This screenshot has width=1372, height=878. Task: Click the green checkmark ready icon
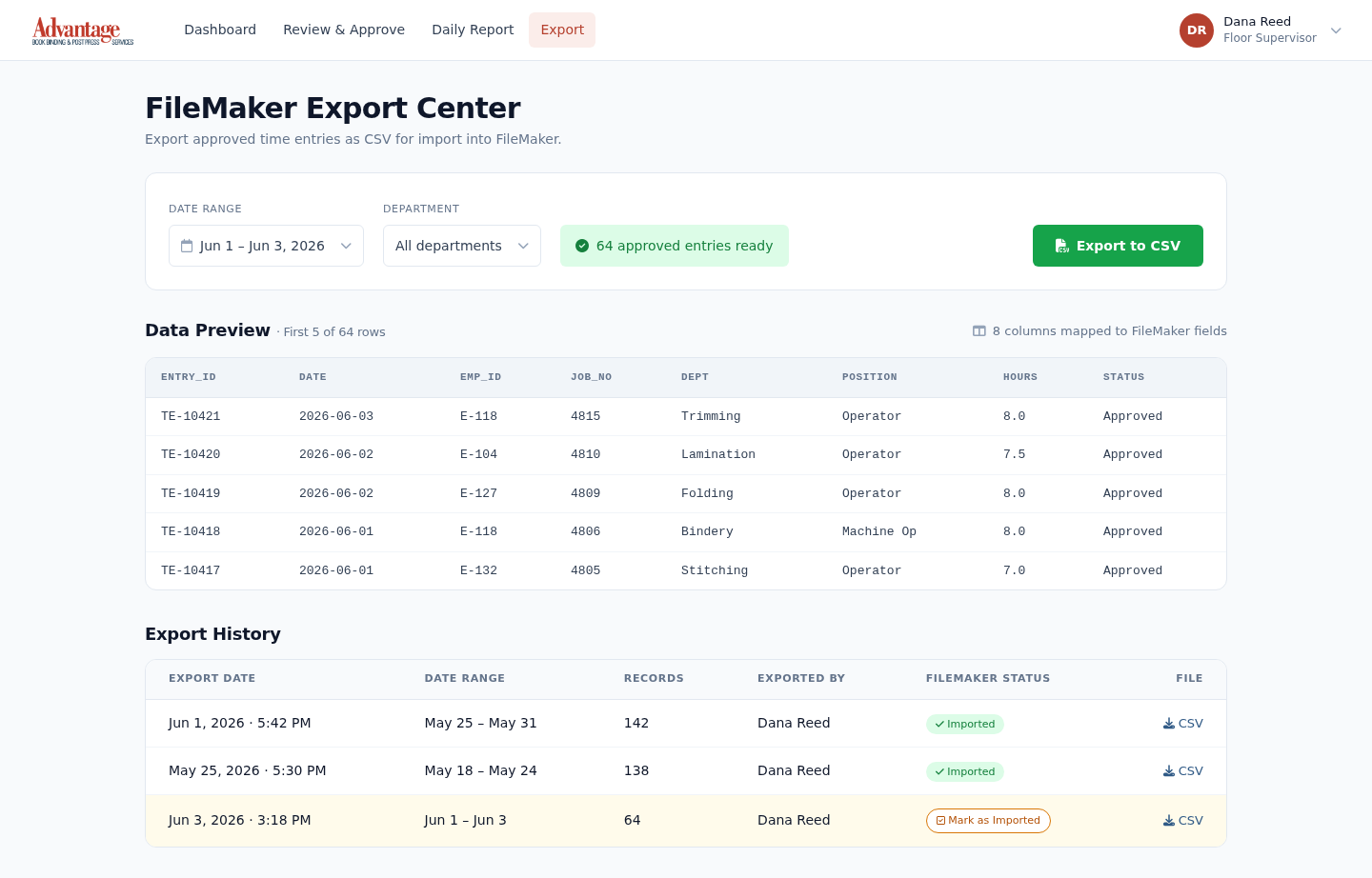(x=582, y=246)
